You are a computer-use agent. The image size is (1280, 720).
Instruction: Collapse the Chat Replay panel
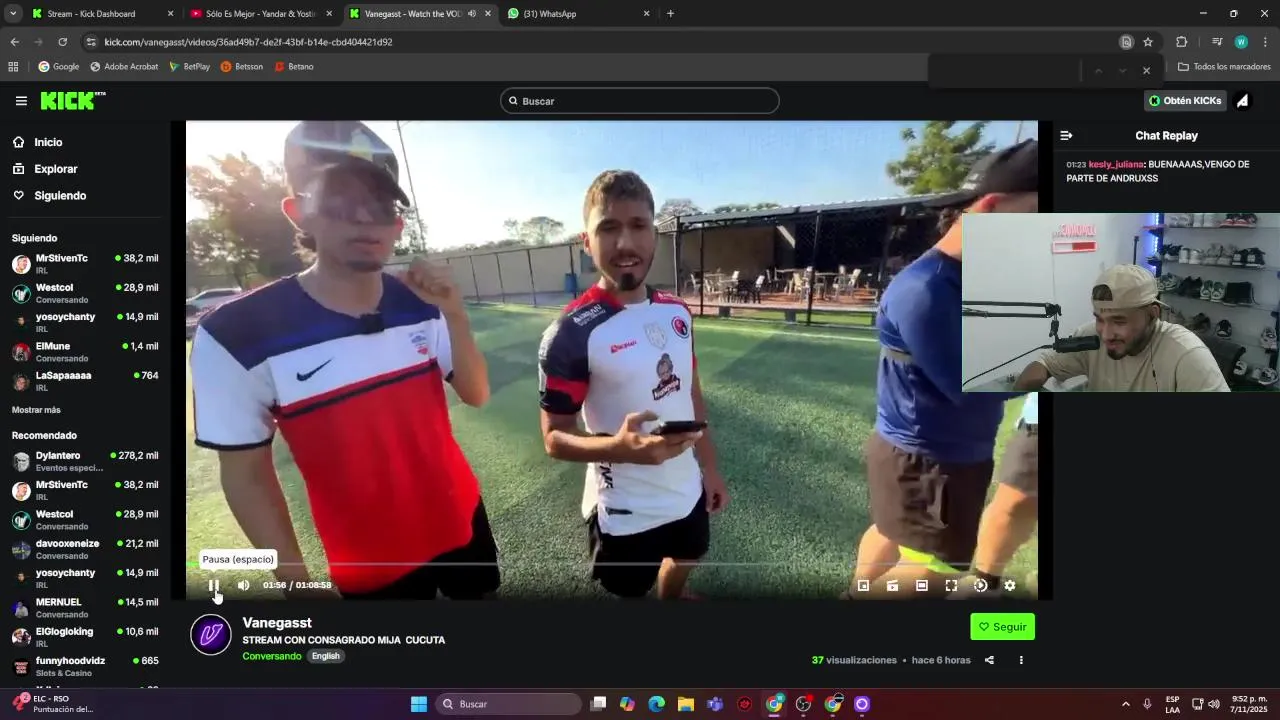pyautogui.click(x=1066, y=136)
